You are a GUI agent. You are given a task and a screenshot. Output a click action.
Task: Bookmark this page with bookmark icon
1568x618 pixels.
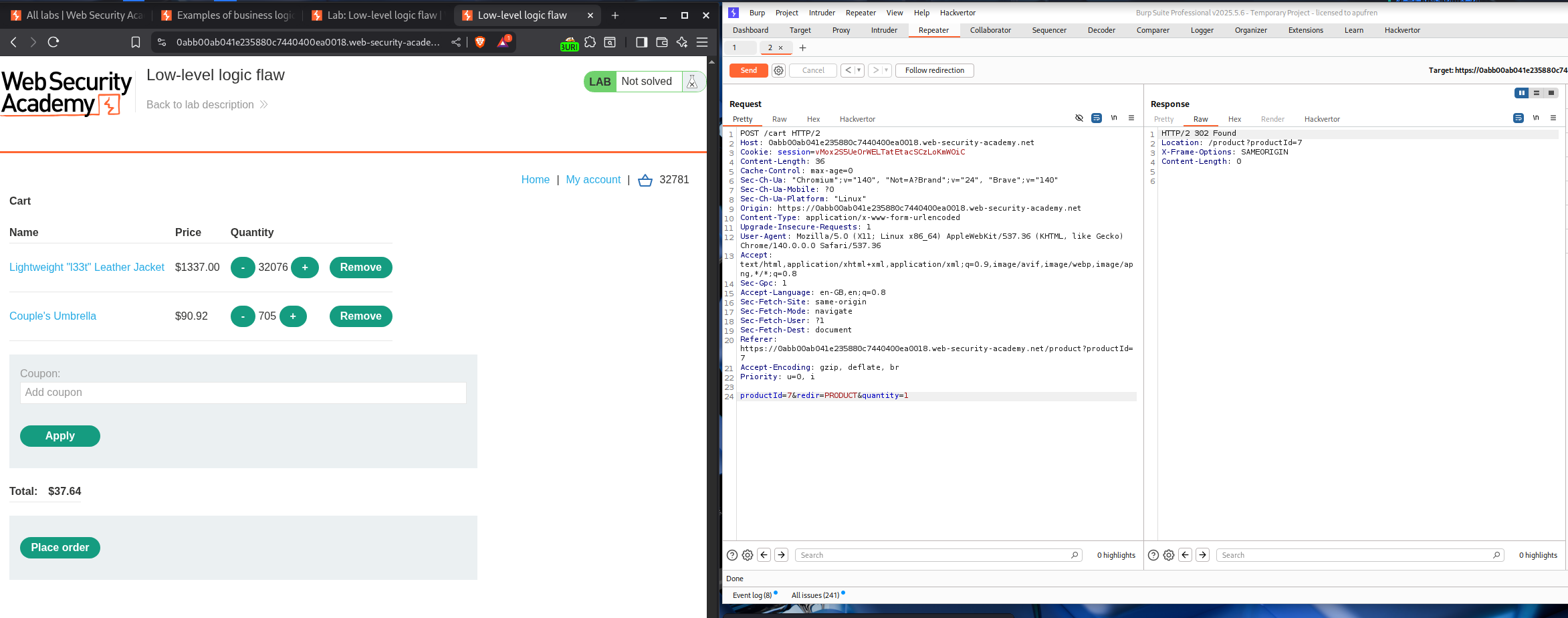tap(136, 42)
